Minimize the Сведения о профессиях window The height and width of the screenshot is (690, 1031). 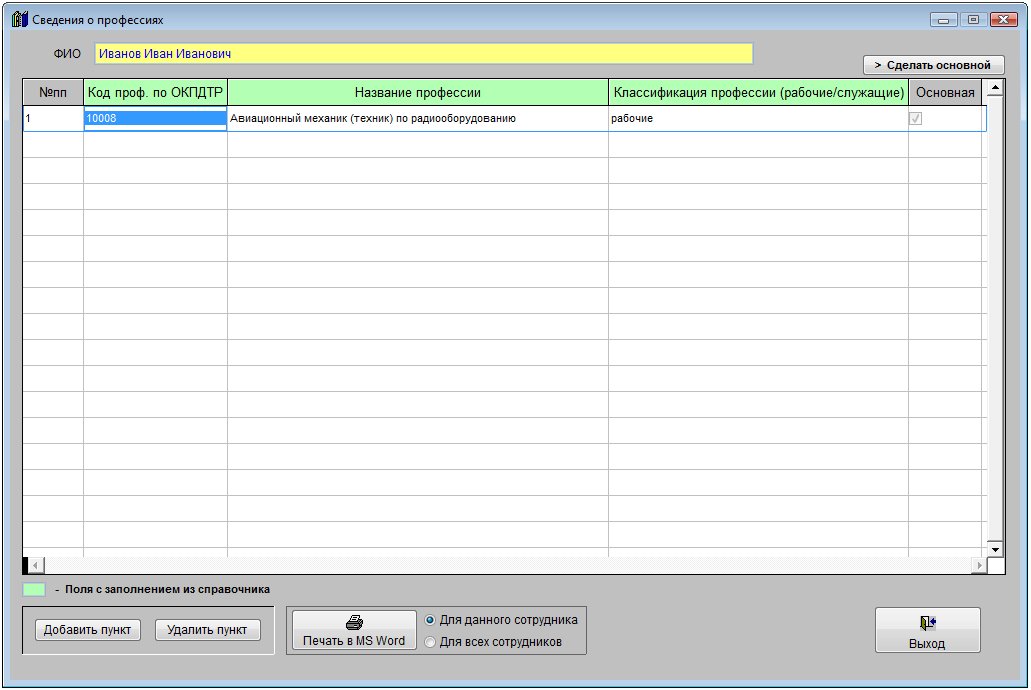coord(944,20)
